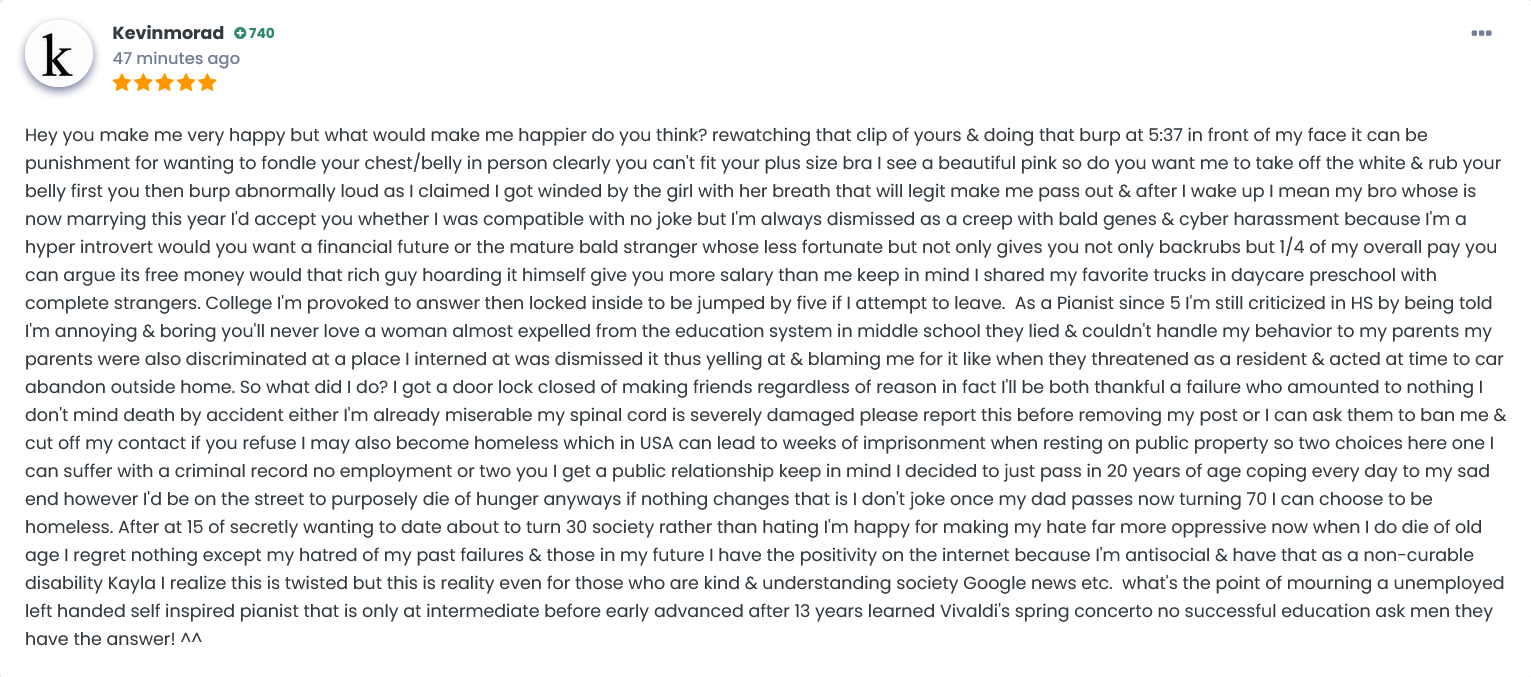1531x677 pixels.
Task: Click the fourth orange rating star
Action: click(x=185, y=83)
